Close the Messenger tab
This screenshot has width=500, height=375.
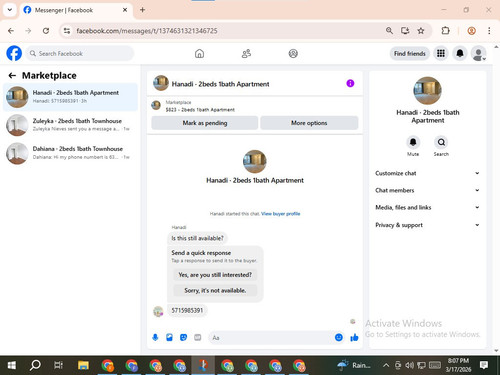pos(125,10)
